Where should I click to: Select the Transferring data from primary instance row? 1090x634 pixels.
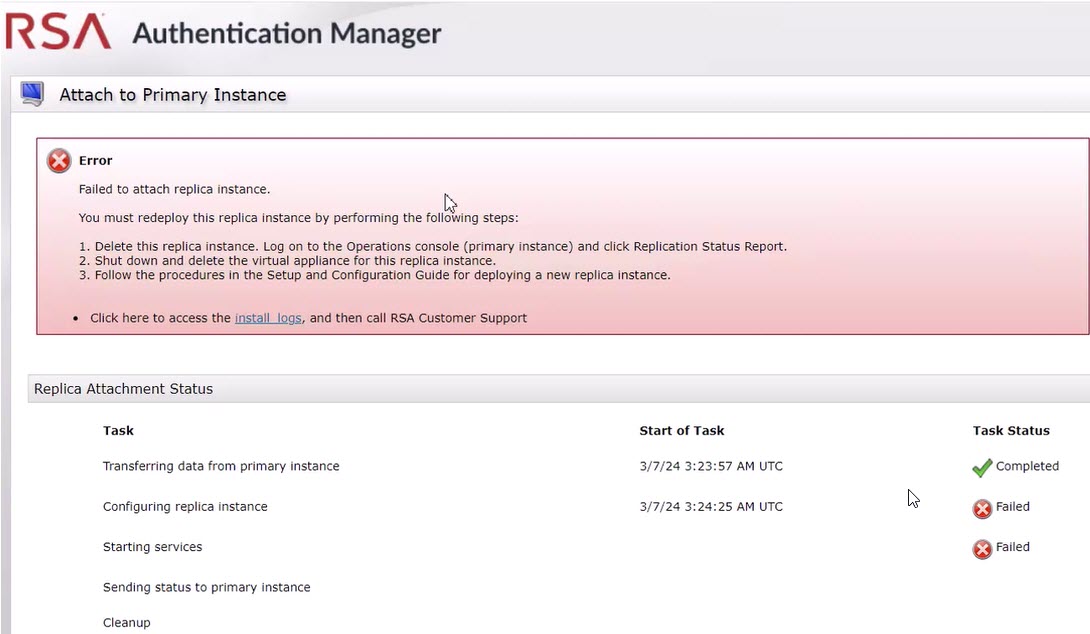tap(221, 466)
